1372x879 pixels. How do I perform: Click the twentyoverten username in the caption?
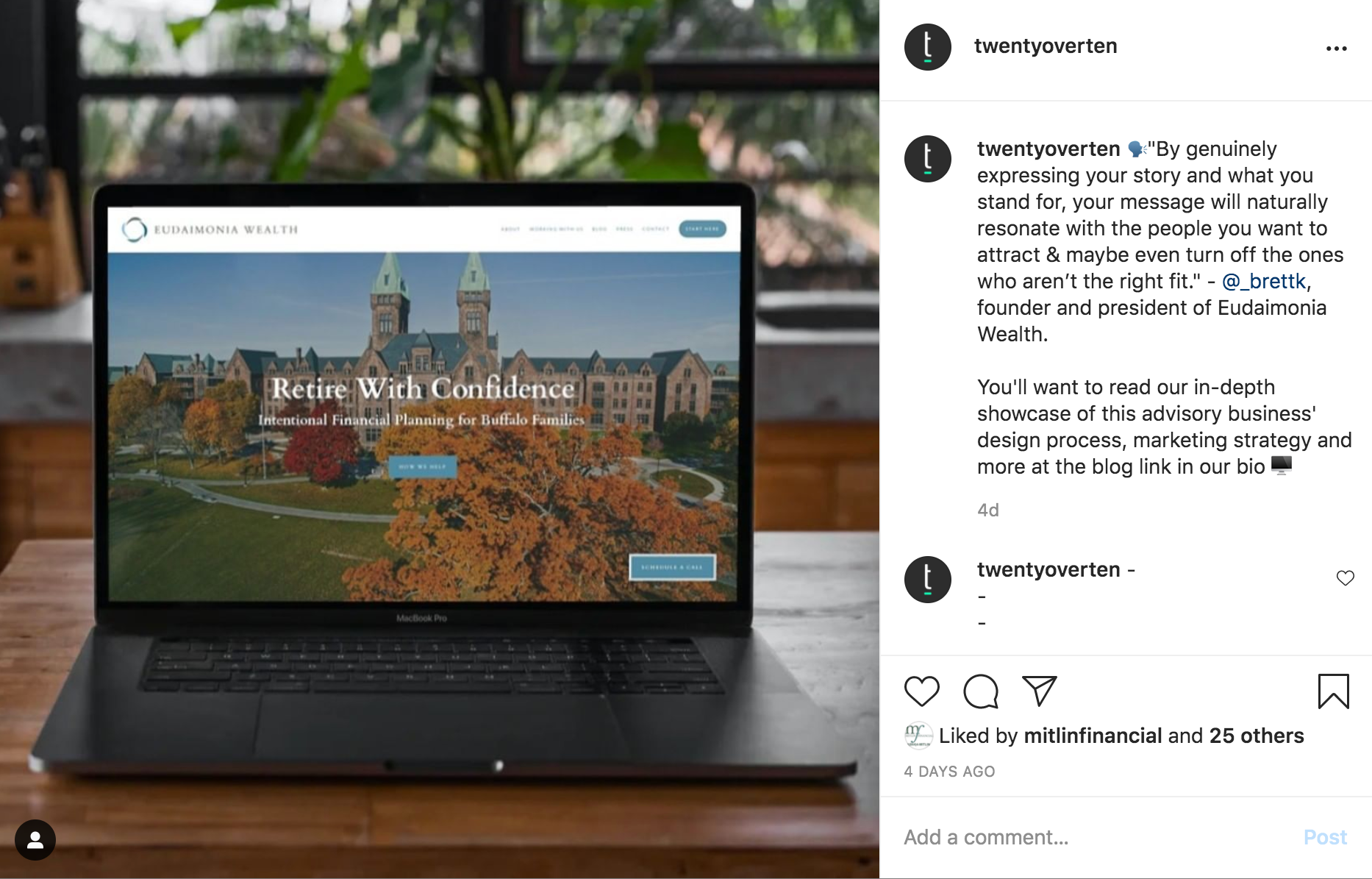(1048, 149)
